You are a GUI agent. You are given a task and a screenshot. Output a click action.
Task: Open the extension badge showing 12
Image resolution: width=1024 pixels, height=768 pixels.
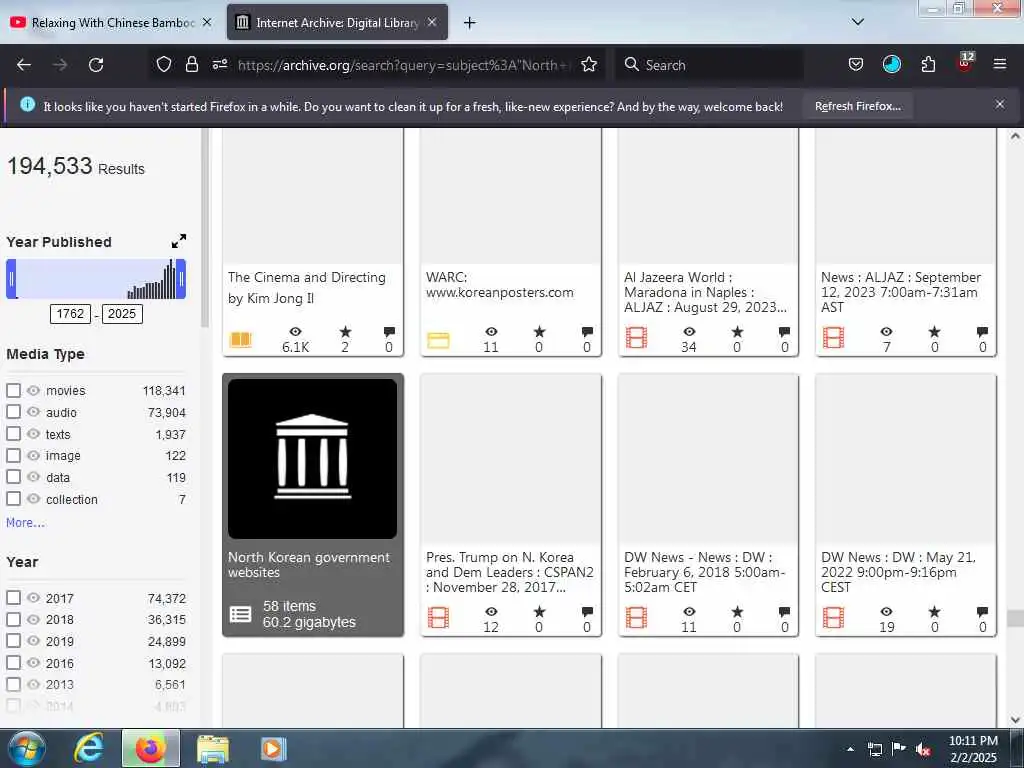(x=965, y=62)
